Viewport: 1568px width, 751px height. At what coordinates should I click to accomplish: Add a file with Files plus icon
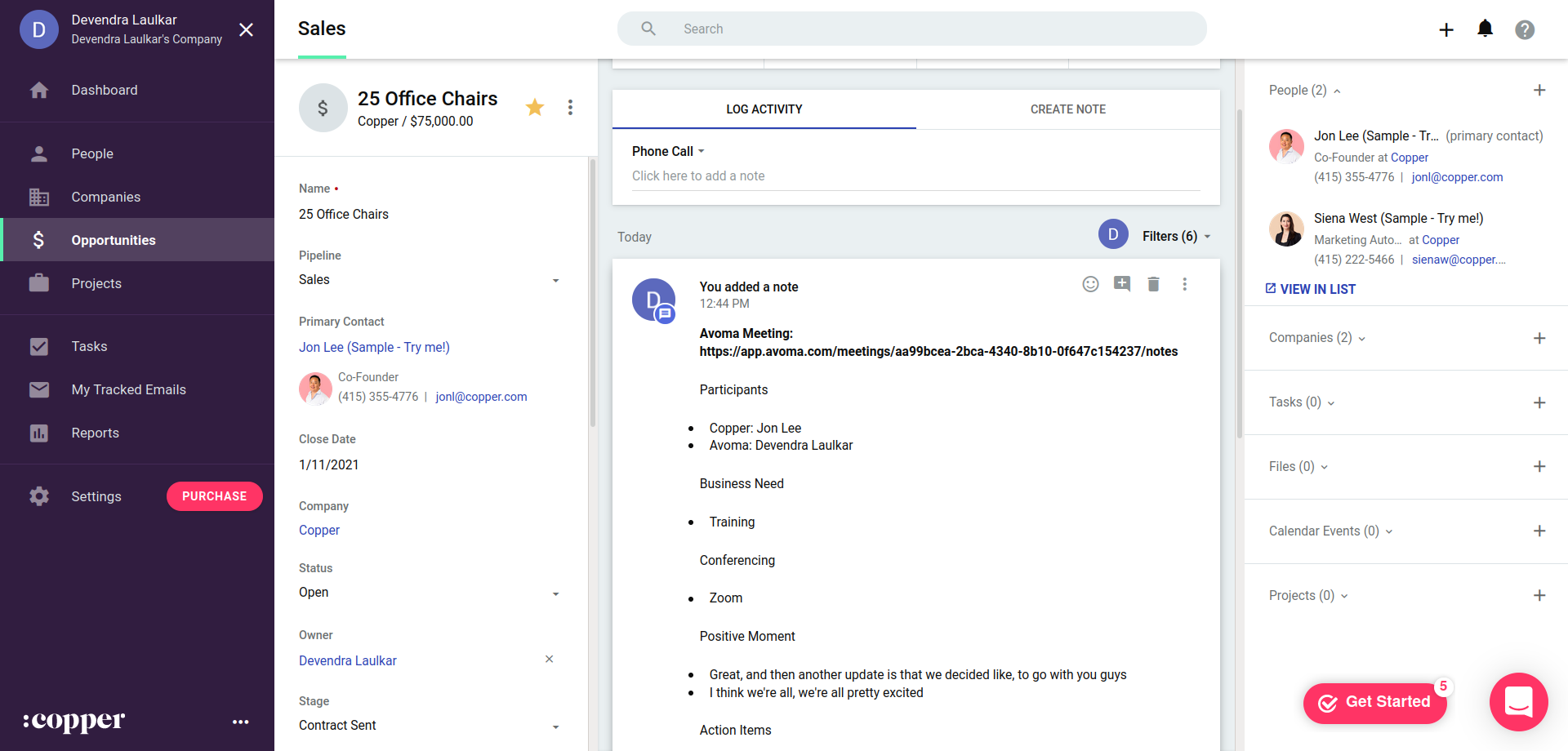tap(1539, 466)
